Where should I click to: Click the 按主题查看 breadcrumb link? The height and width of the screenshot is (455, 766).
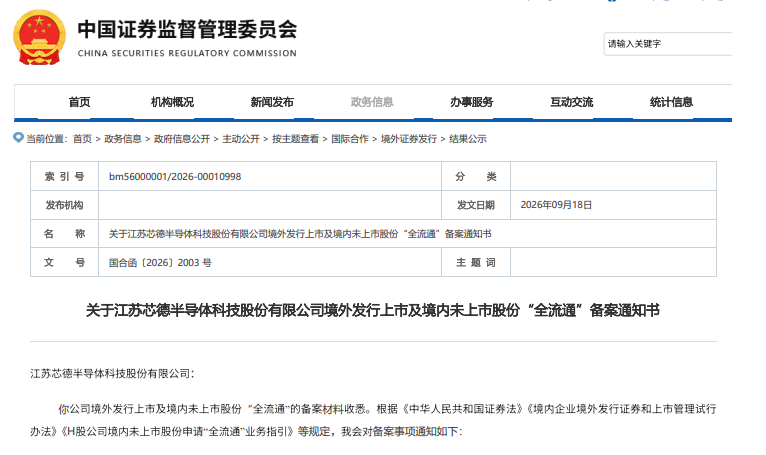[x=295, y=139]
